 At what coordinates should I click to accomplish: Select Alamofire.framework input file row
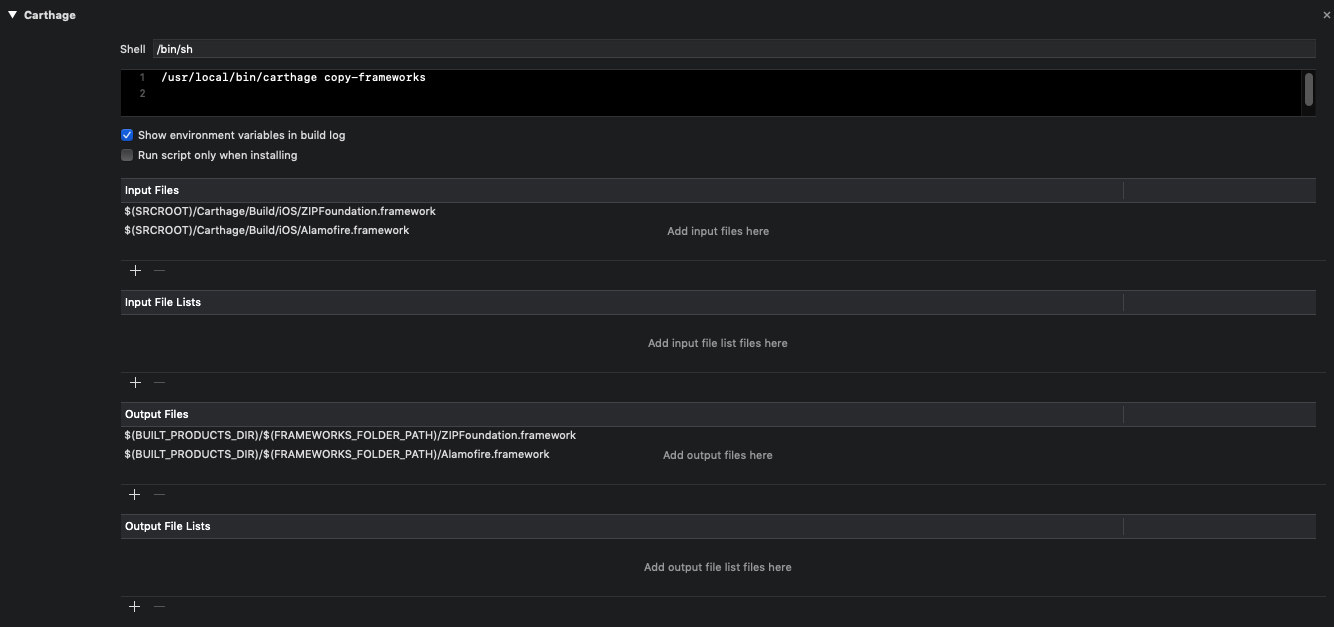pyautogui.click(x=267, y=230)
